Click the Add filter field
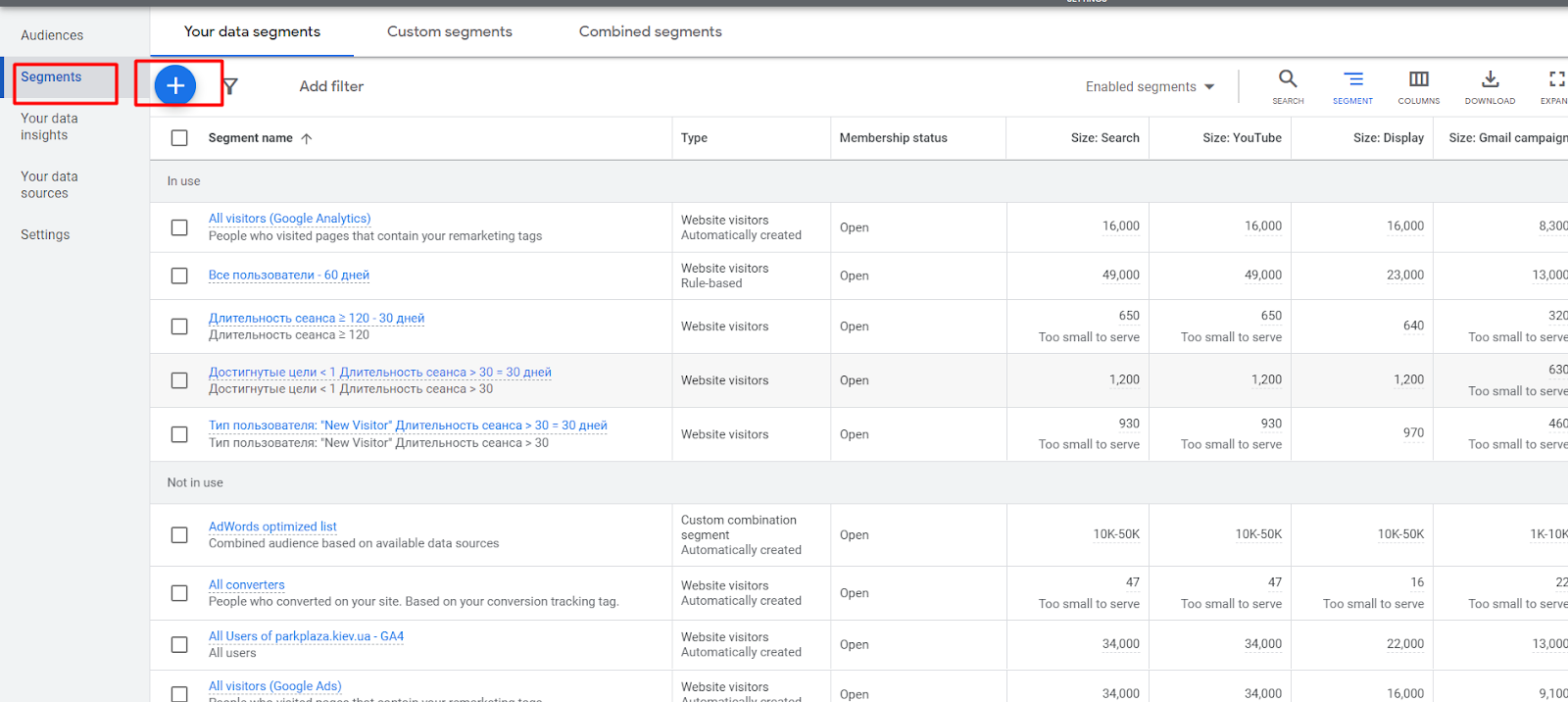The image size is (1568, 702). [x=331, y=86]
